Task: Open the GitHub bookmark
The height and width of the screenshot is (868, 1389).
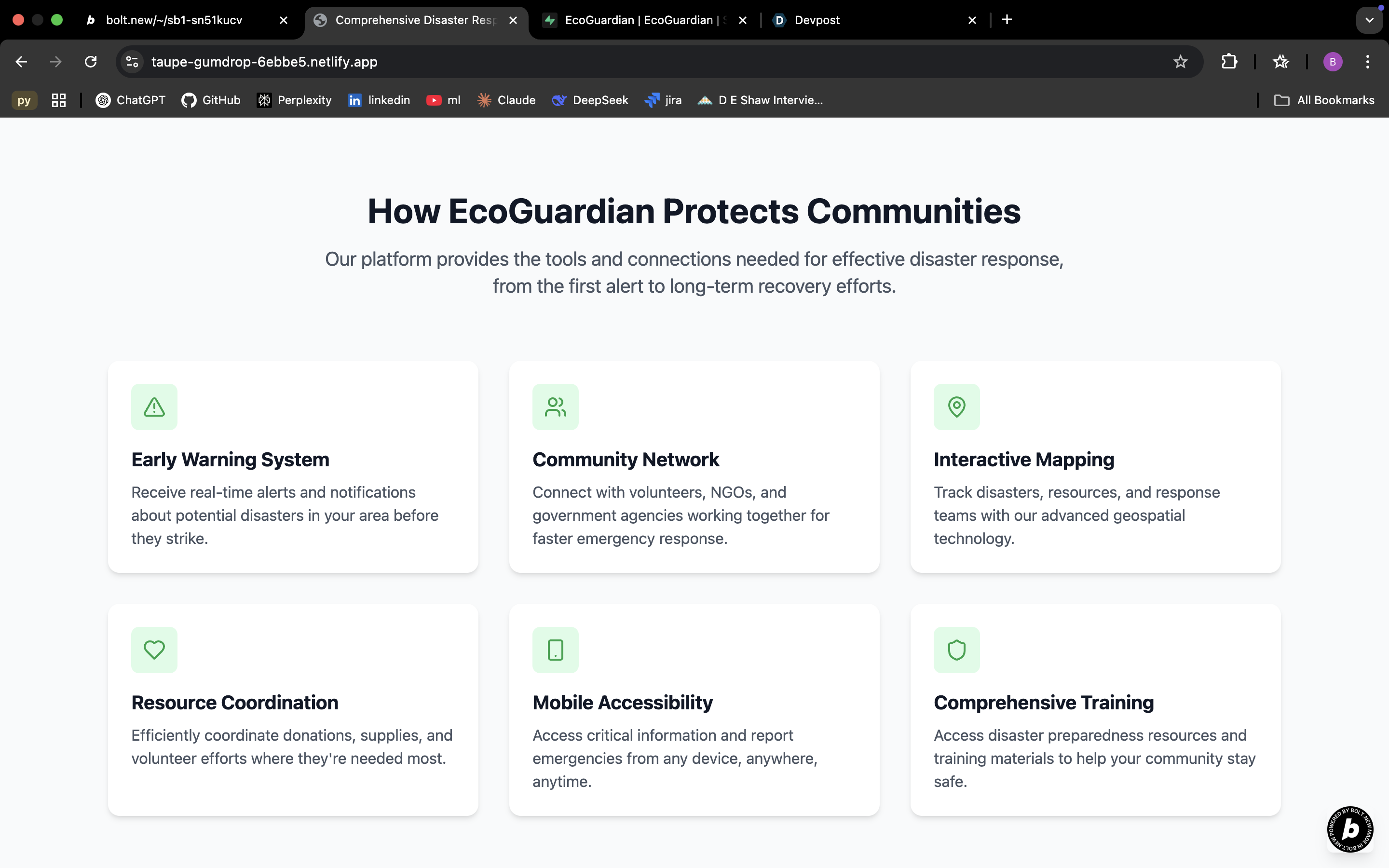Action: click(211, 100)
